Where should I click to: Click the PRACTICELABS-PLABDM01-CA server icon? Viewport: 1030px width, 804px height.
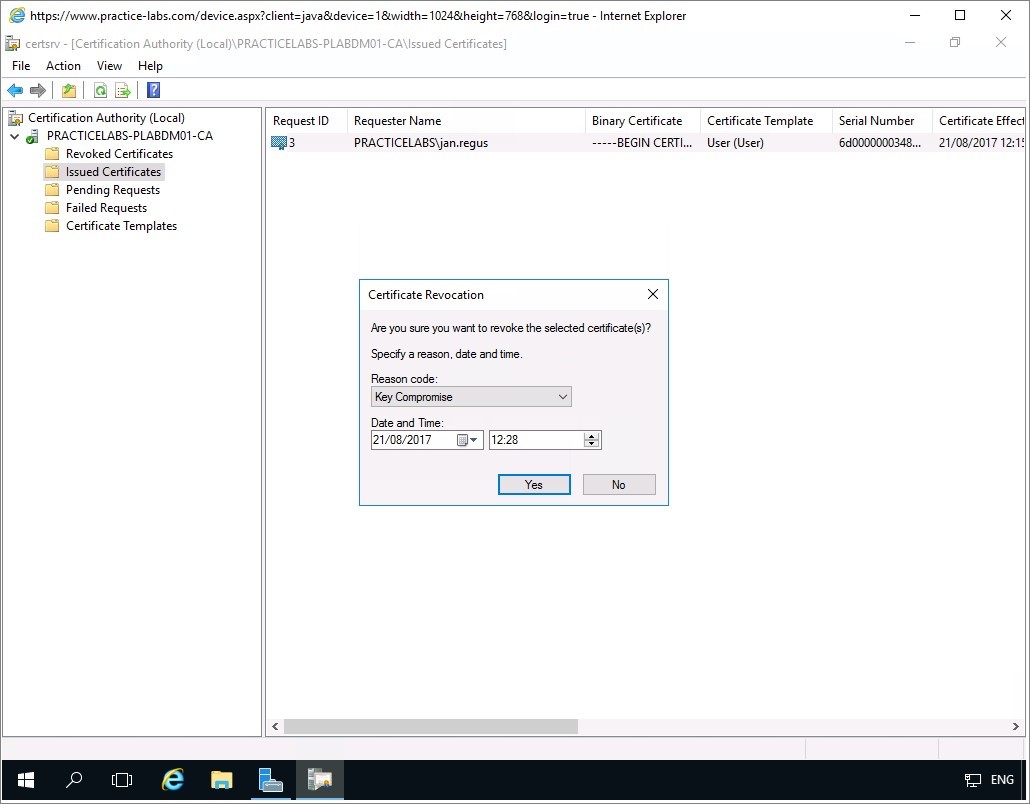pyautogui.click(x=32, y=136)
